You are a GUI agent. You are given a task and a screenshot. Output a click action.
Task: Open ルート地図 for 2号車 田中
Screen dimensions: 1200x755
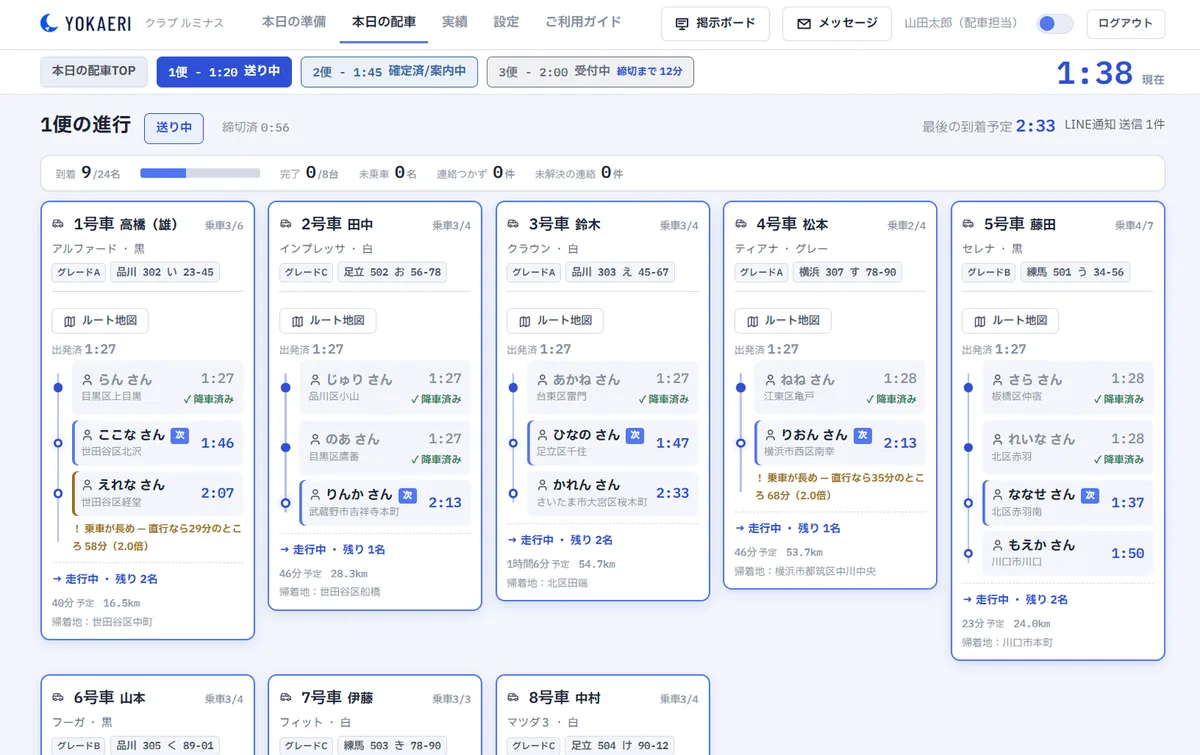pyautogui.click(x=328, y=321)
